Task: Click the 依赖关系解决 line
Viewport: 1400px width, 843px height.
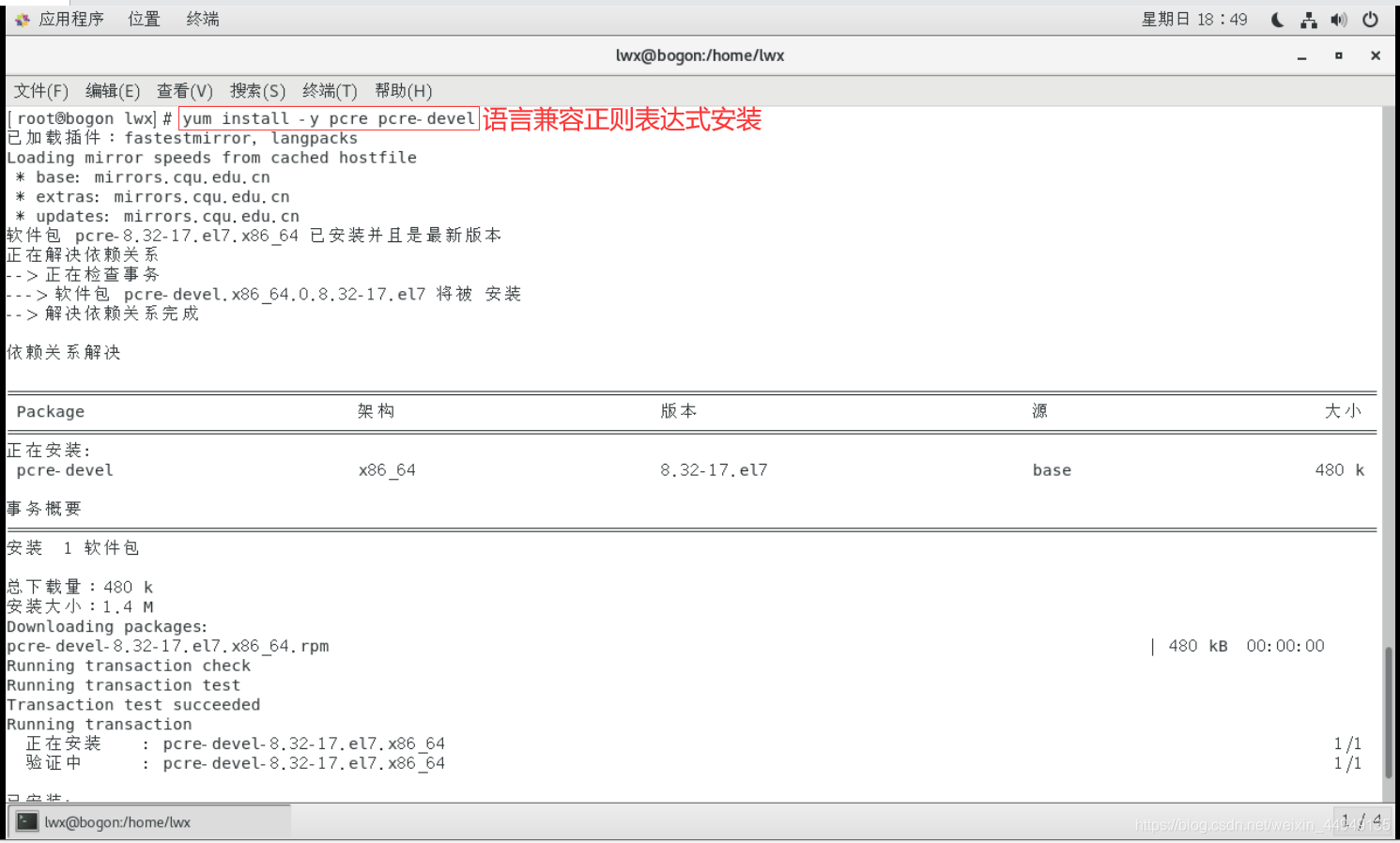Action: (x=64, y=353)
